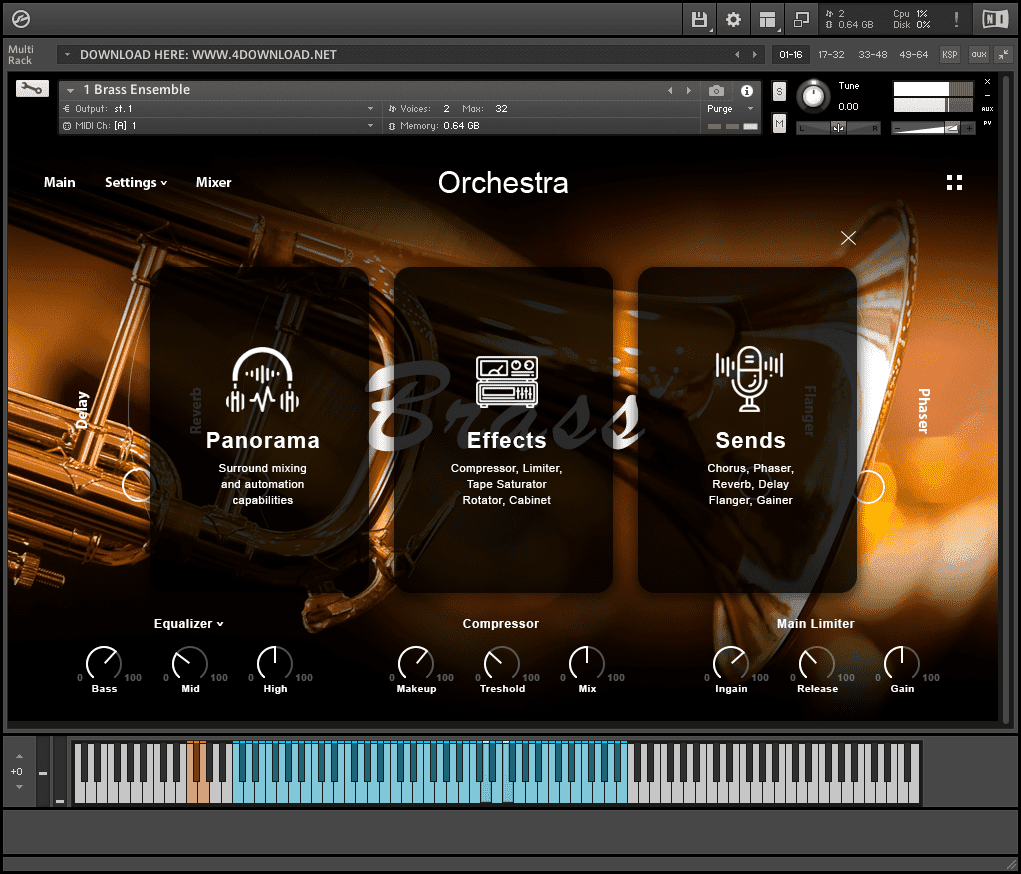This screenshot has height=874, width=1021.
Task: Open Kontakt options via the gear icon
Action: 733,19
